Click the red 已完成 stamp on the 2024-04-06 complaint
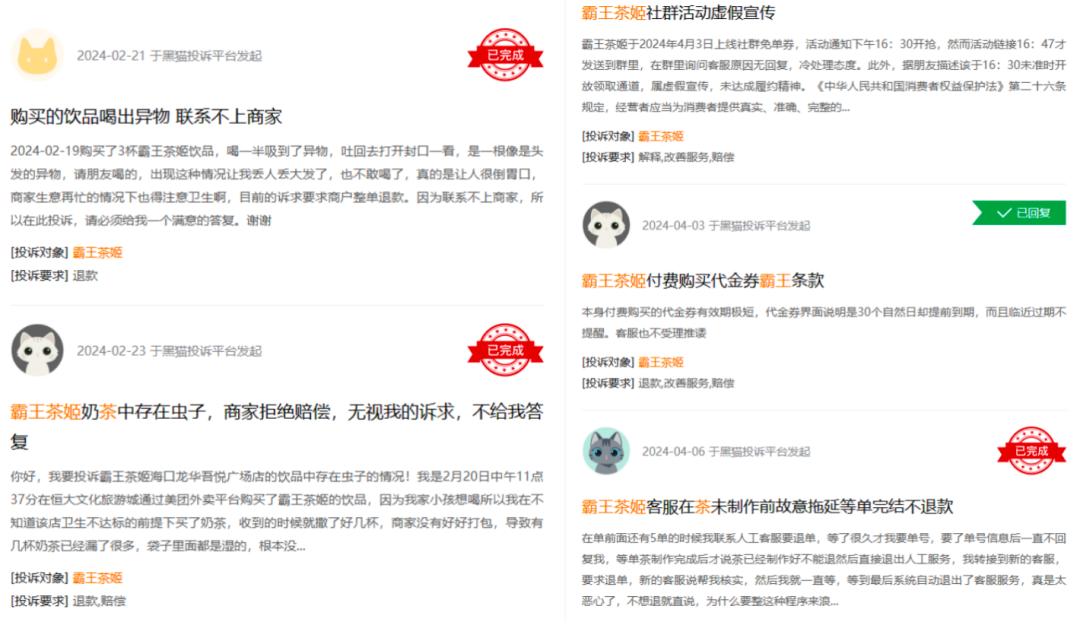 1031,451
